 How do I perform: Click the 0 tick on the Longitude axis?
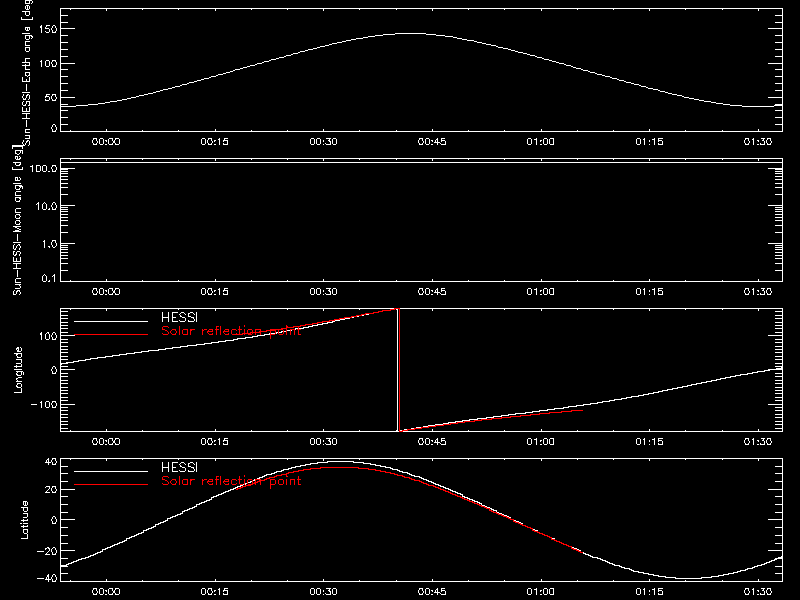(x=54, y=370)
